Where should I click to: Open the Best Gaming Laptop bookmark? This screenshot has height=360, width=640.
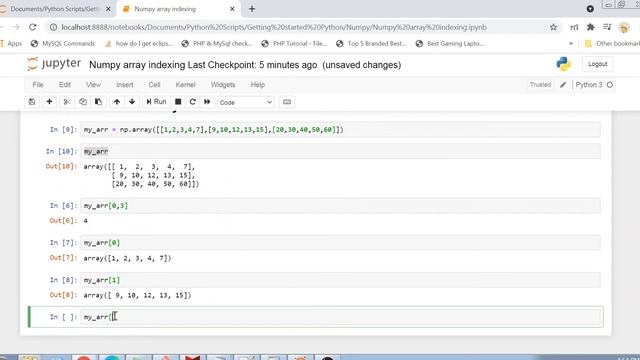point(449,43)
